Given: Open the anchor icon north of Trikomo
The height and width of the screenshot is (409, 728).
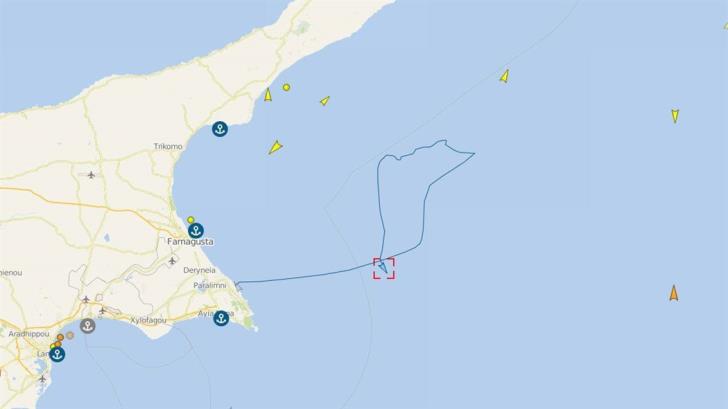Looking at the screenshot, I should (x=220, y=129).
